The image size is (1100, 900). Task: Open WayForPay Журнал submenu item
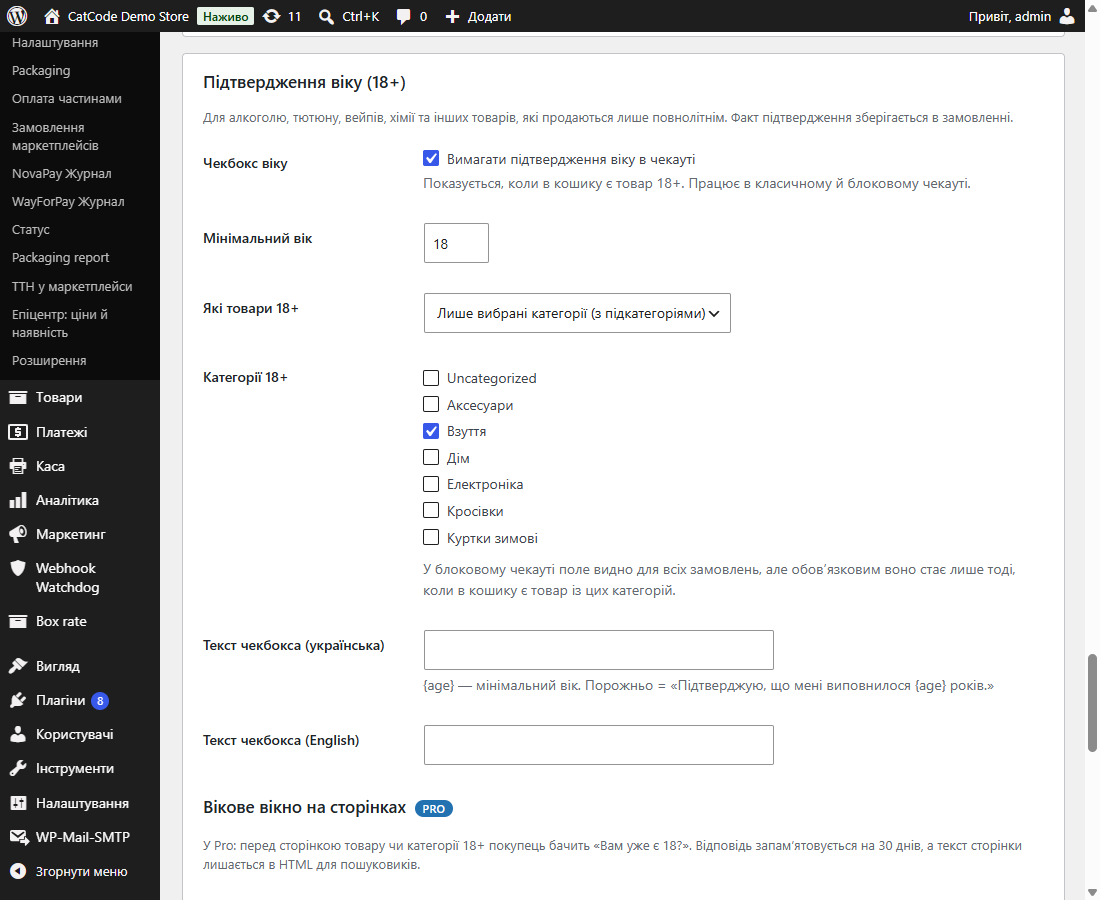68,202
